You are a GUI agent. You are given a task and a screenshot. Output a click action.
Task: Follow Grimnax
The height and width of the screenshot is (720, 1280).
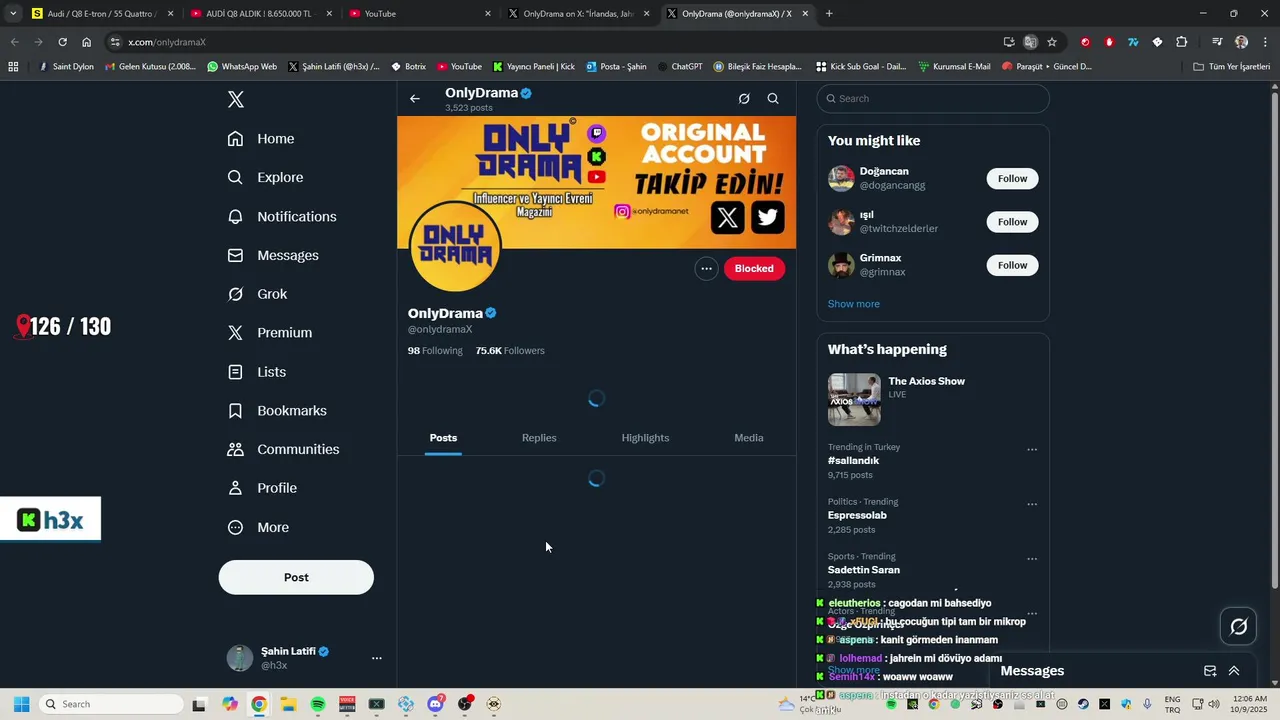tap(1012, 265)
